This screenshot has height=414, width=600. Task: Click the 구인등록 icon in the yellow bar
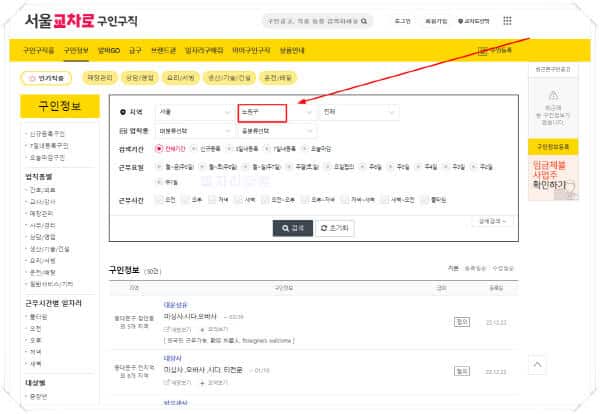coord(483,51)
